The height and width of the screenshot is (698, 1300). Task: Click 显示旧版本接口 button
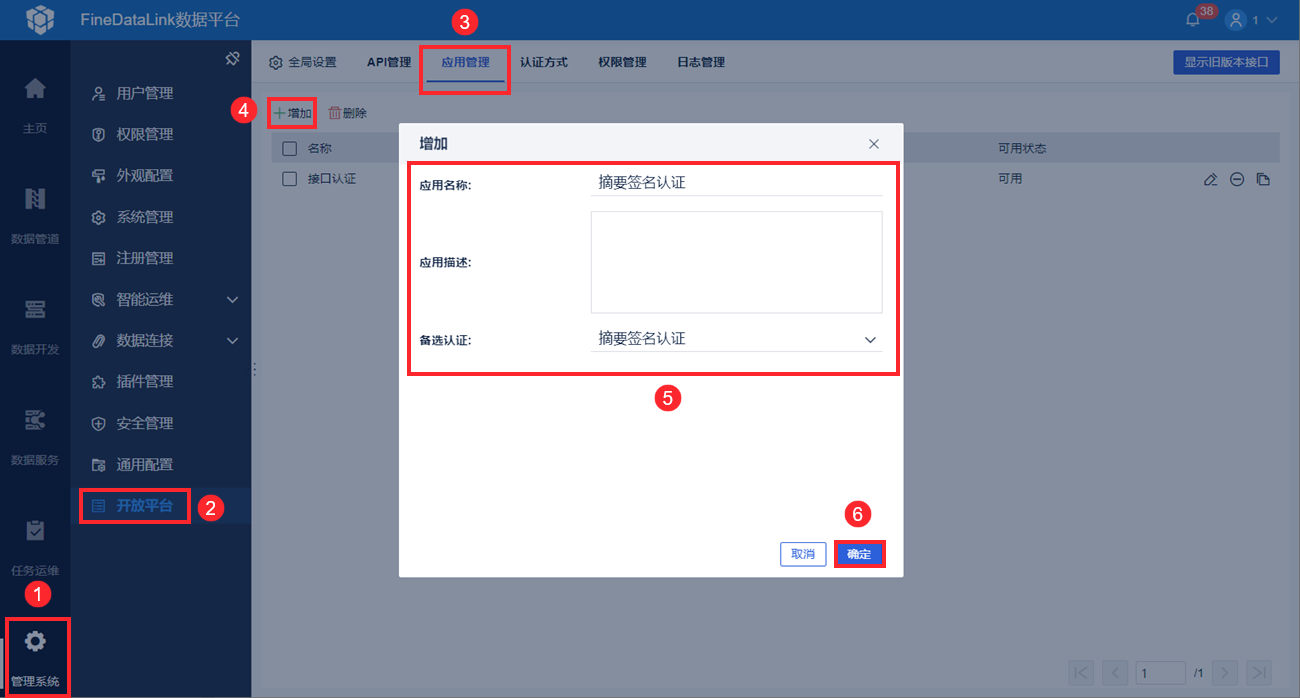click(x=1226, y=62)
